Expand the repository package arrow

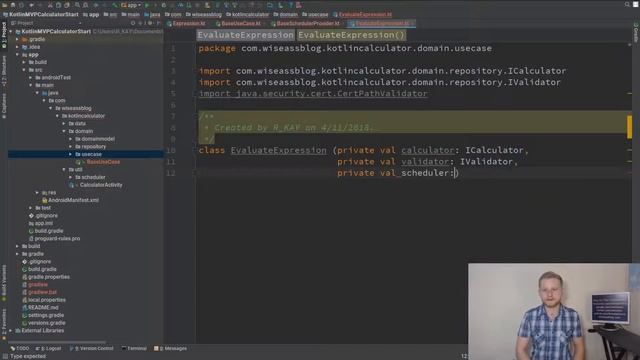coord(71,147)
